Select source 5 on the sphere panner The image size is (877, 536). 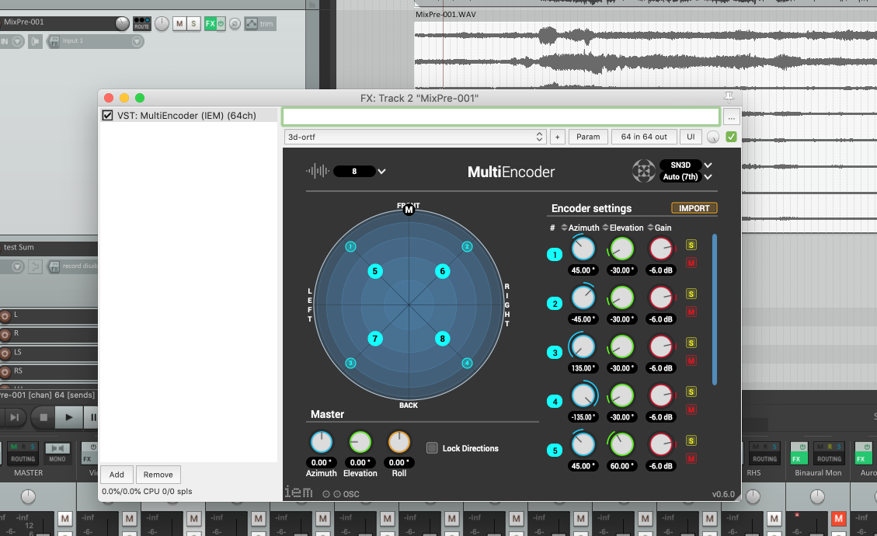(x=375, y=271)
